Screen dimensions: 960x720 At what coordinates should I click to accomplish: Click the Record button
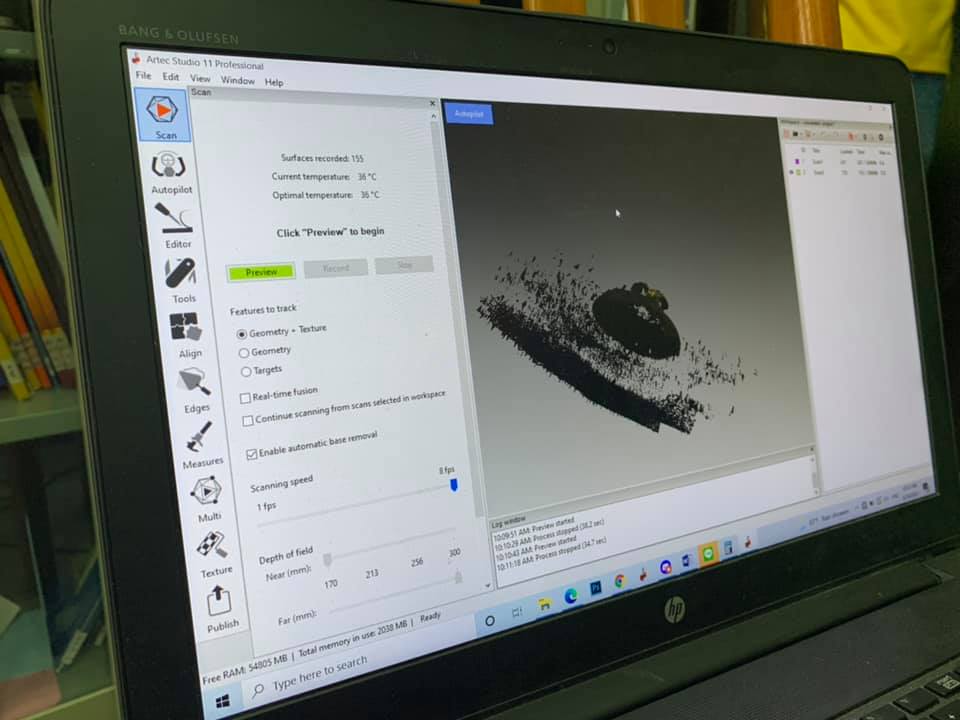pos(336,268)
